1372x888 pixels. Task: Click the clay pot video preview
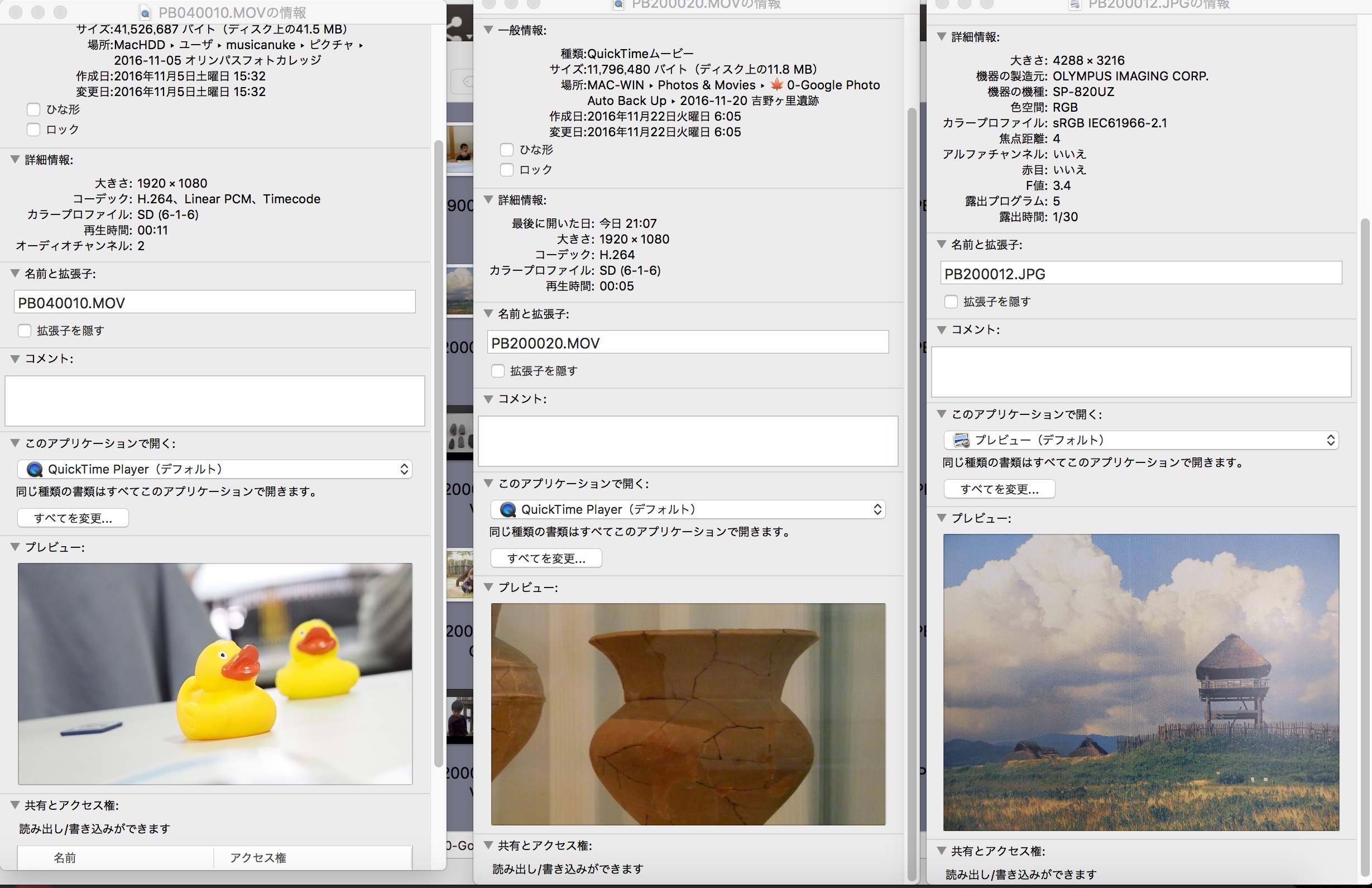pos(688,714)
